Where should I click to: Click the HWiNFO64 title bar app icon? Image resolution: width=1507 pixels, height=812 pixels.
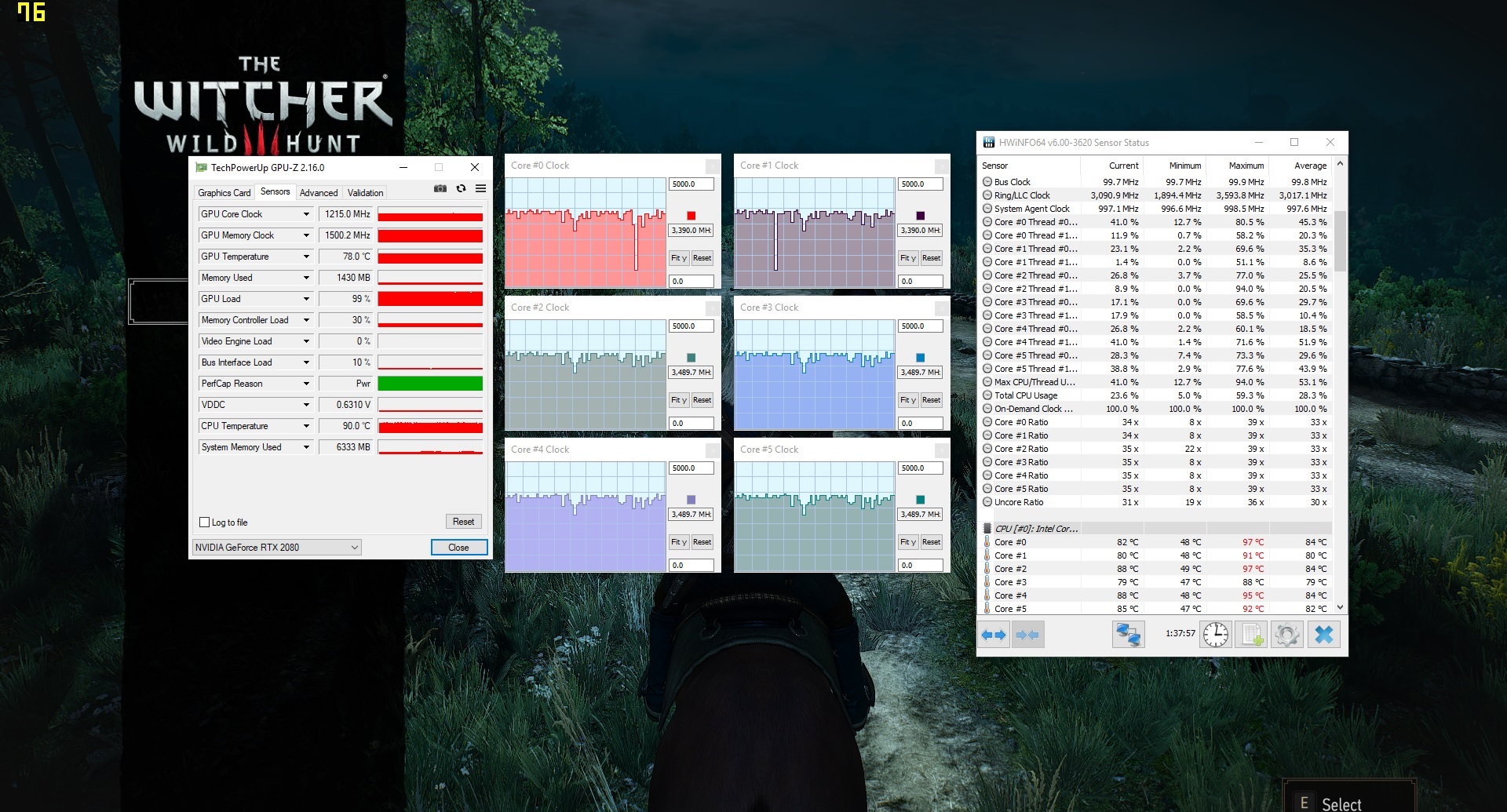pyautogui.click(x=989, y=142)
